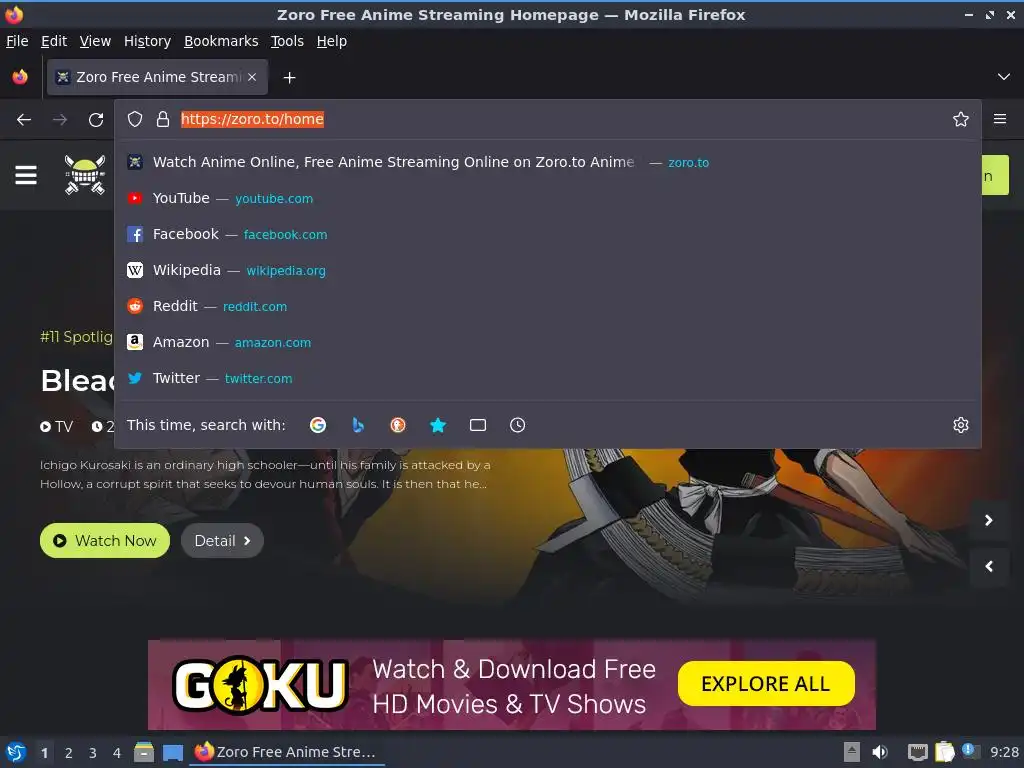Open the Zoro site sidebar hamburger menu
1024x768 pixels.
point(26,175)
